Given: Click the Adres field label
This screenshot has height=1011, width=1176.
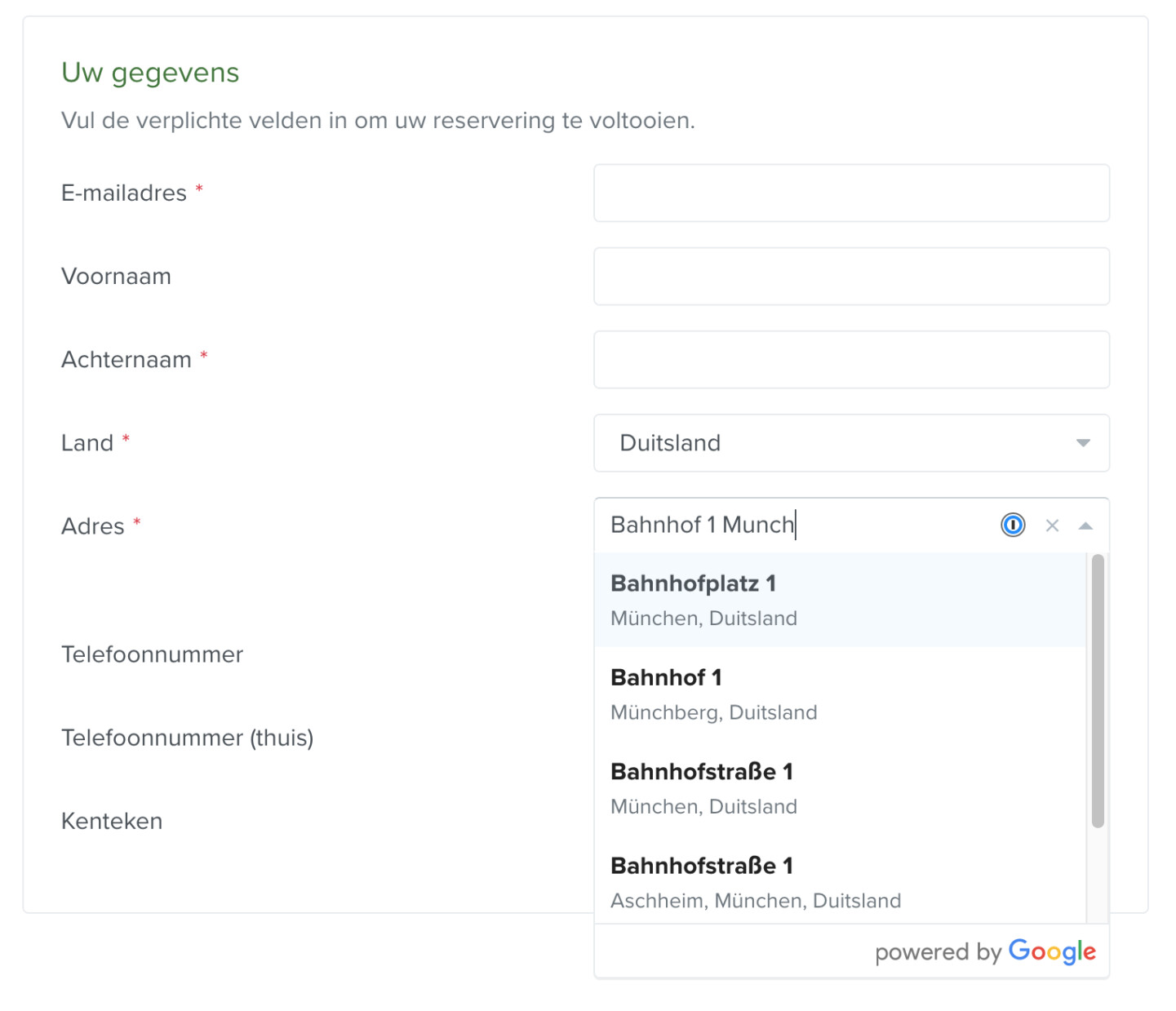Looking at the screenshot, I should click(93, 526).
